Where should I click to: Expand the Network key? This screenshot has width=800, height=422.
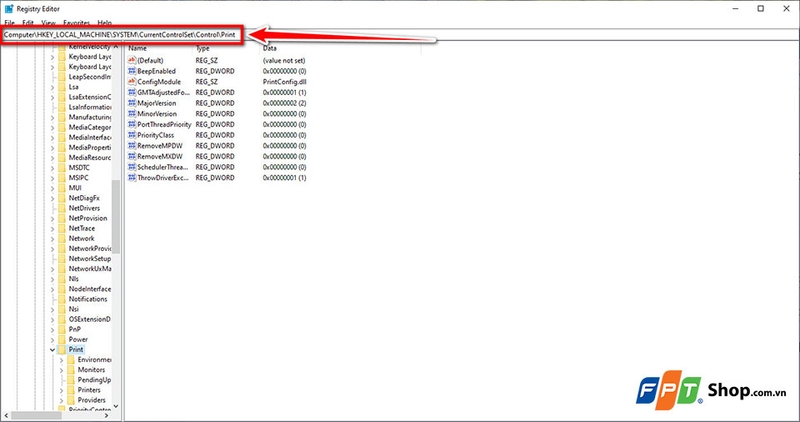coord(52,239)
